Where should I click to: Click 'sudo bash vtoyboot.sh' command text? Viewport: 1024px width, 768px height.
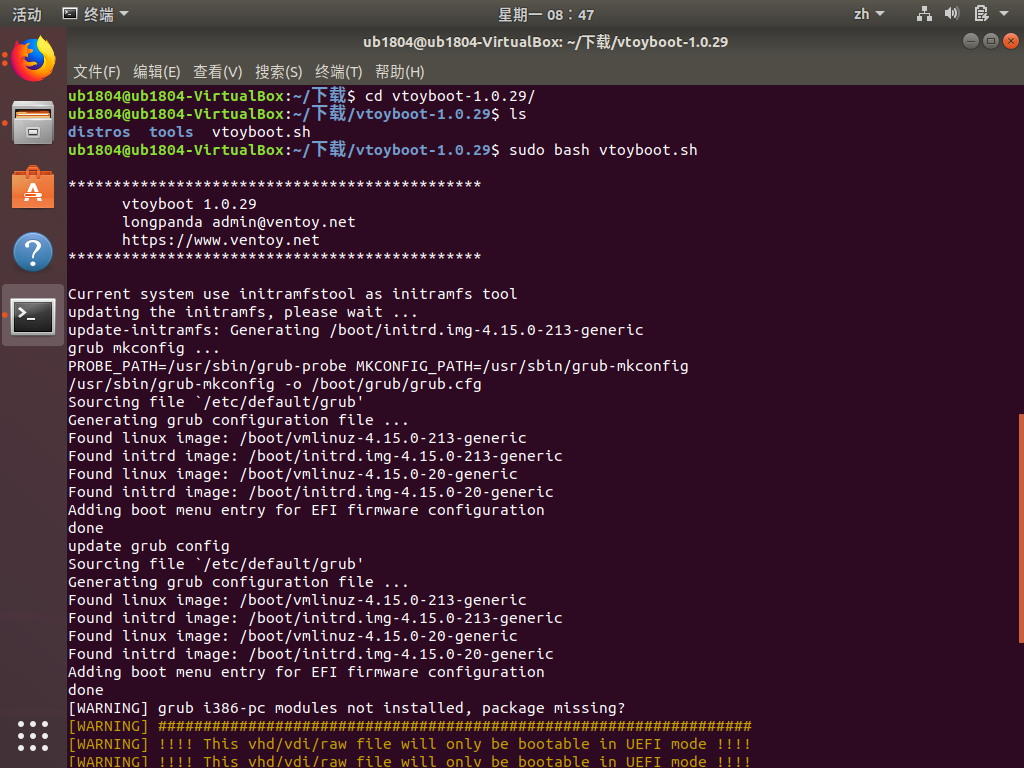(x=603, y=150)
